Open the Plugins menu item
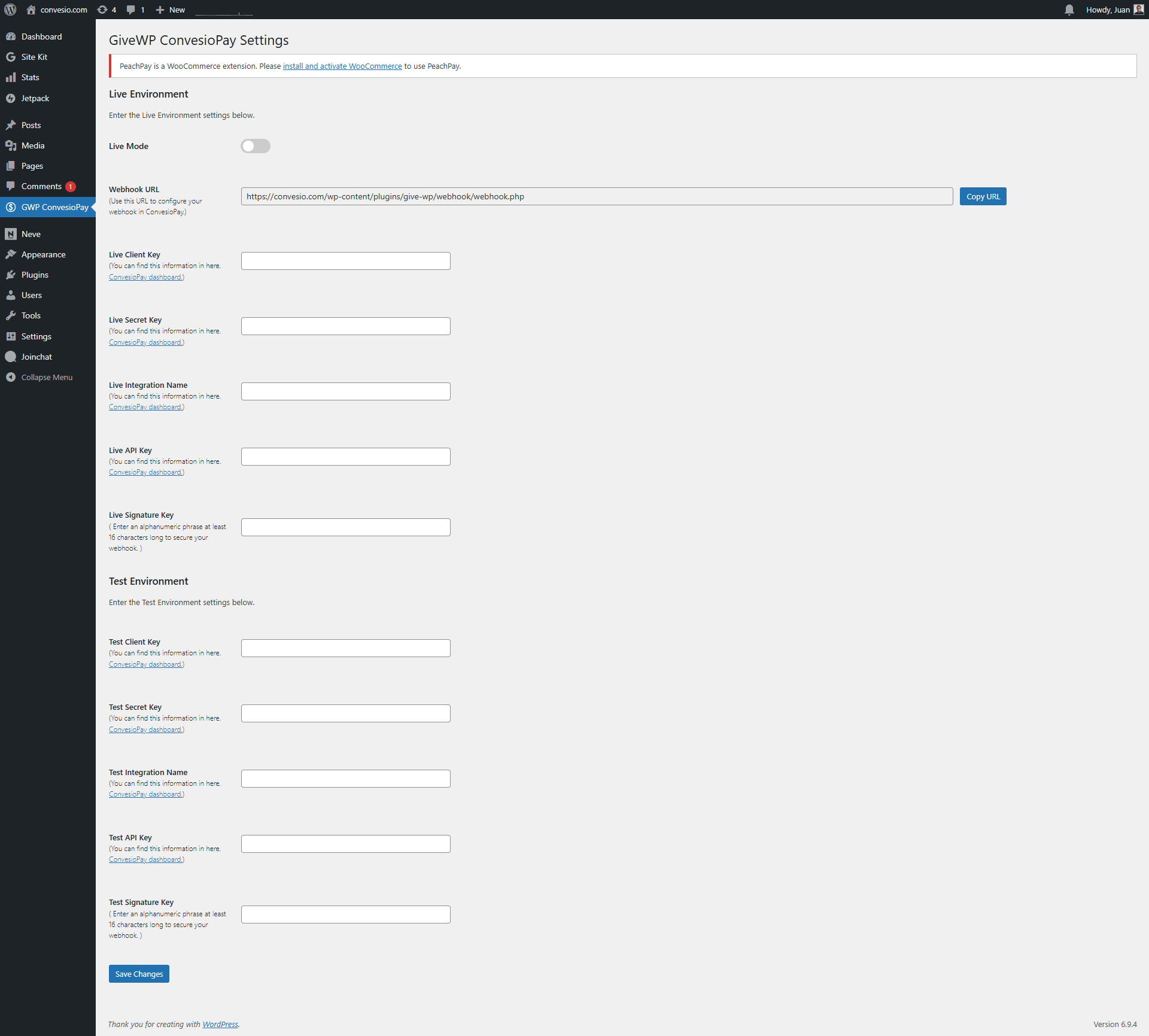 point(35,275)
